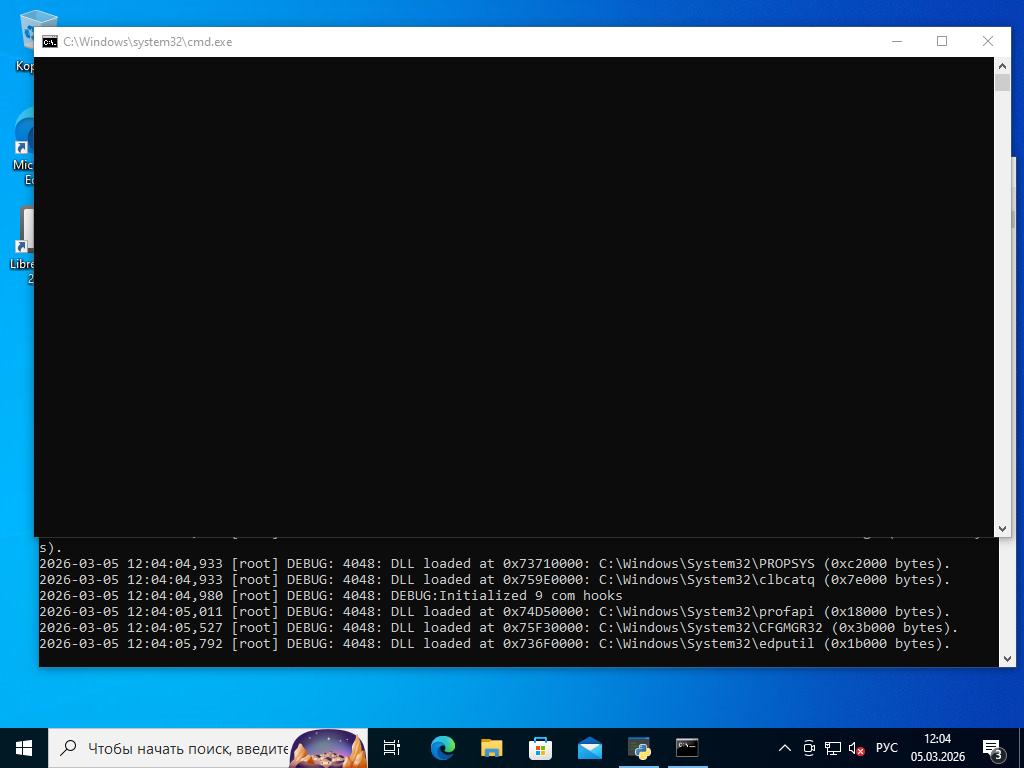Click the Windows Start button
The height and width of the screenshot is (768, 1024).
tap(24, 747)
